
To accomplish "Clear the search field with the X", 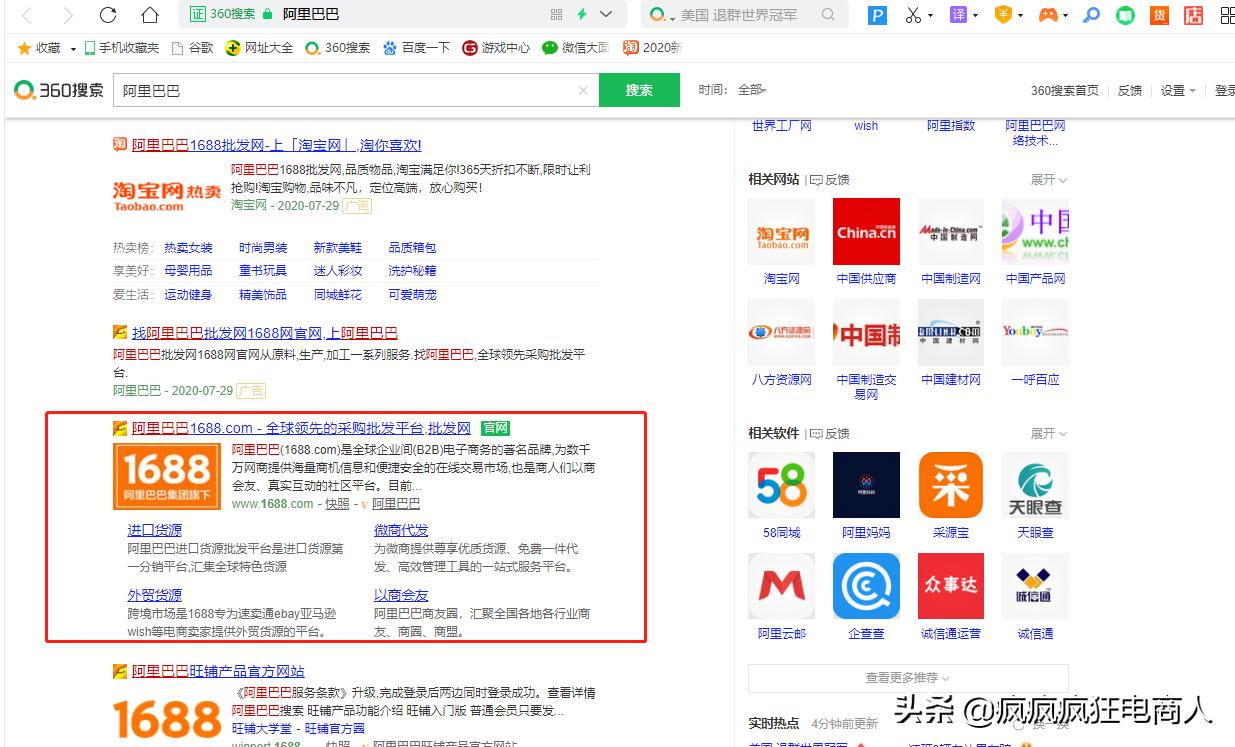I will 583,90.
